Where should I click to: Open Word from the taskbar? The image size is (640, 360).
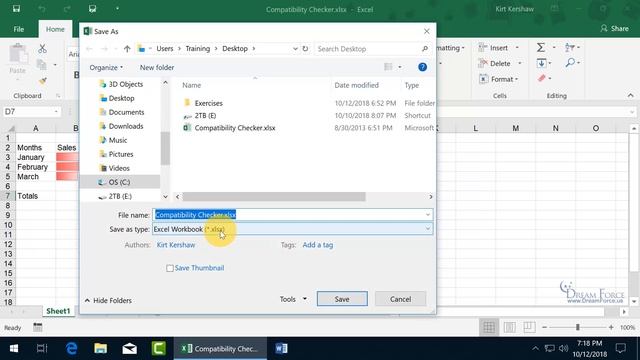(281, 349)
